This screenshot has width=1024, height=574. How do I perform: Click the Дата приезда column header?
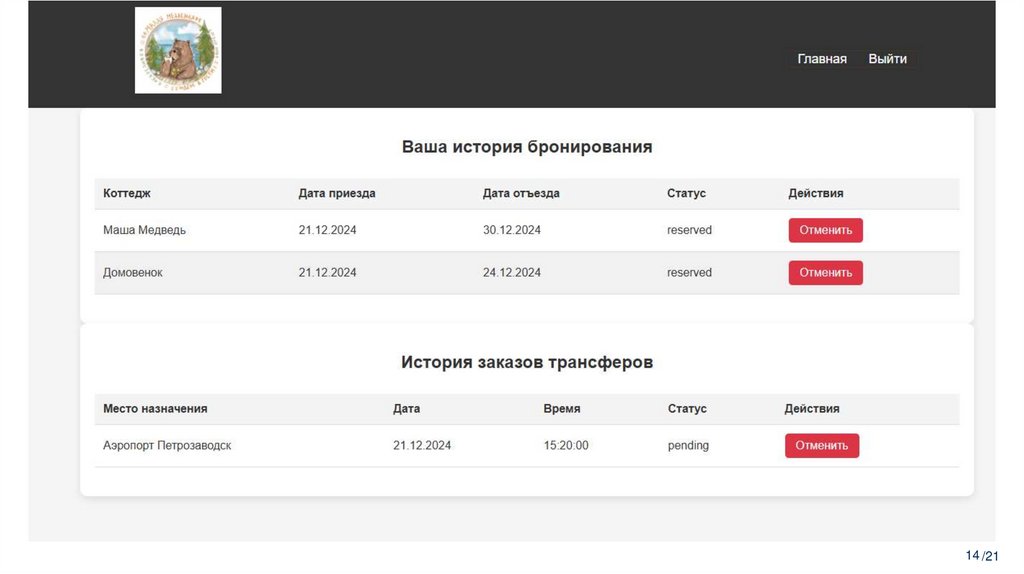(337, 193)
